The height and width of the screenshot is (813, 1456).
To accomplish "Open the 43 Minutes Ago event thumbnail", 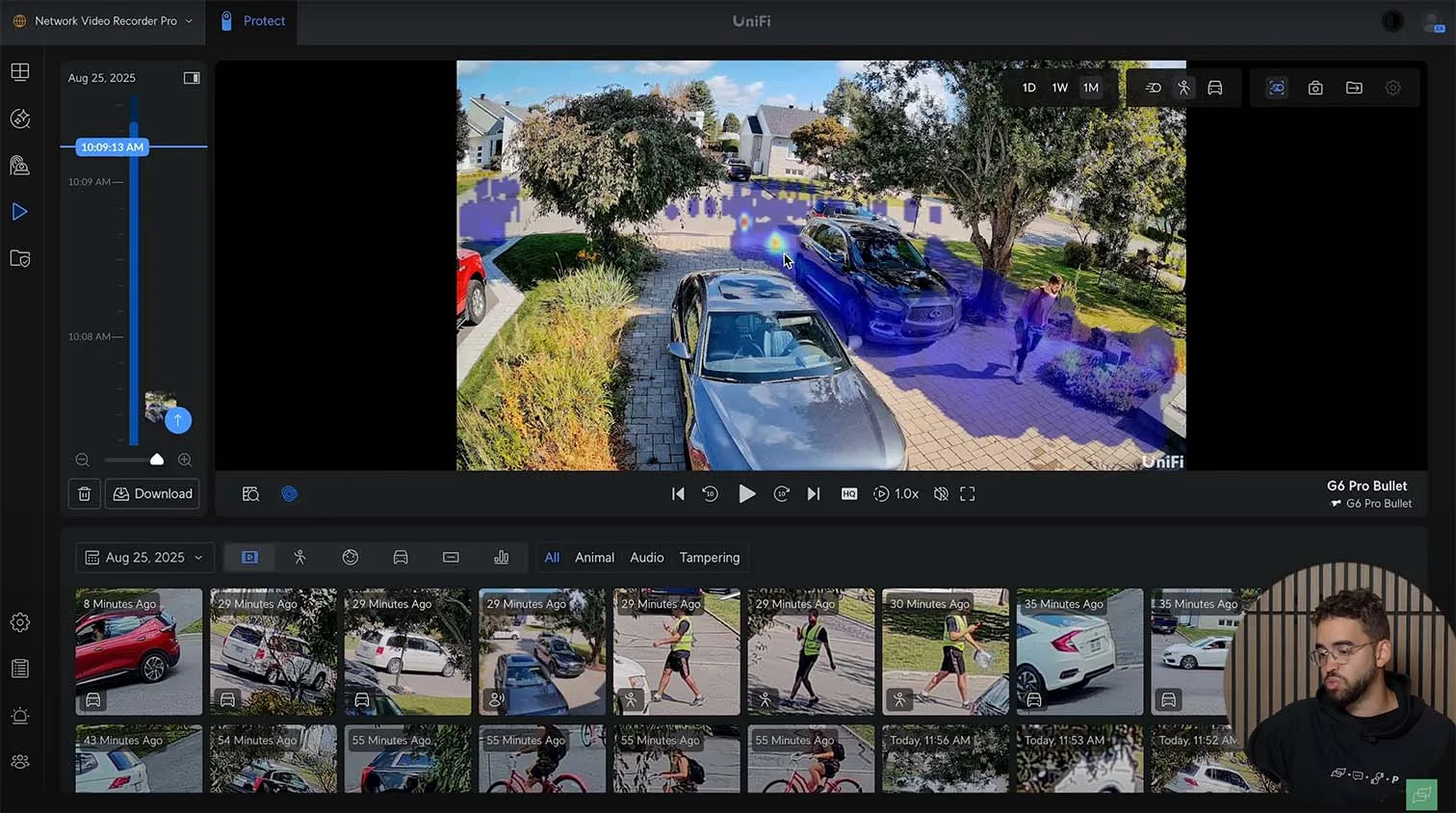I will click(139, 759).
